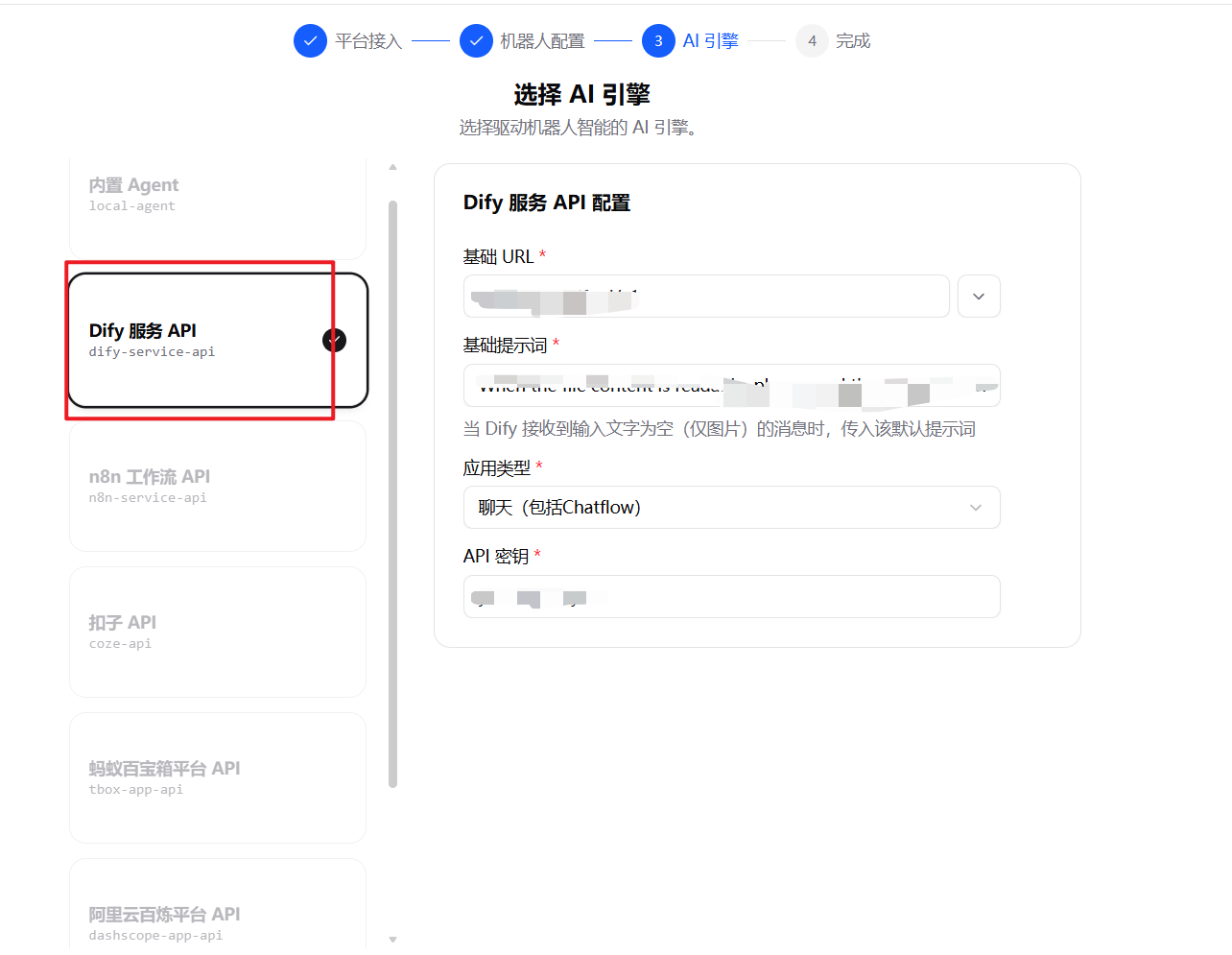Click the scroll-down arrow of engine list
This screenshot has width=1232, height=955.
pyautogui.click(x=392, y=940)
